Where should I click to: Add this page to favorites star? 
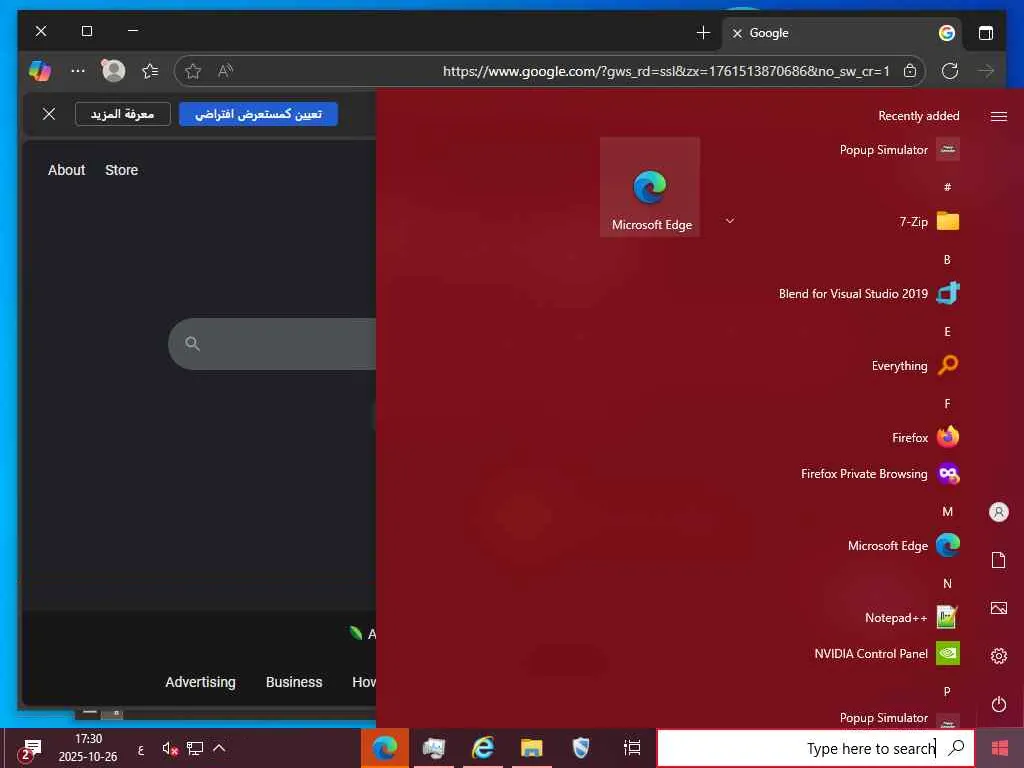click(193, 71)
